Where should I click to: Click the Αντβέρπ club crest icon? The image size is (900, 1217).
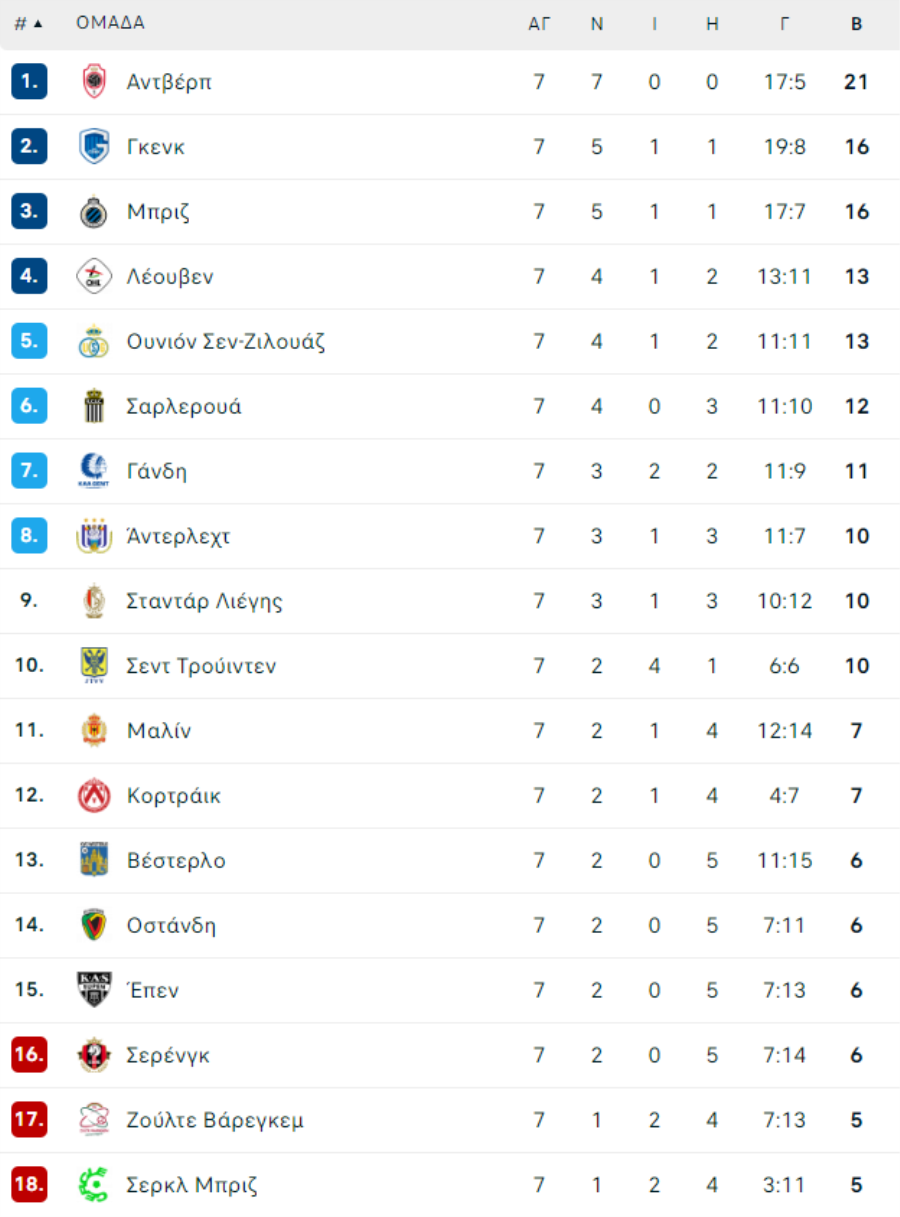point(94,82)
